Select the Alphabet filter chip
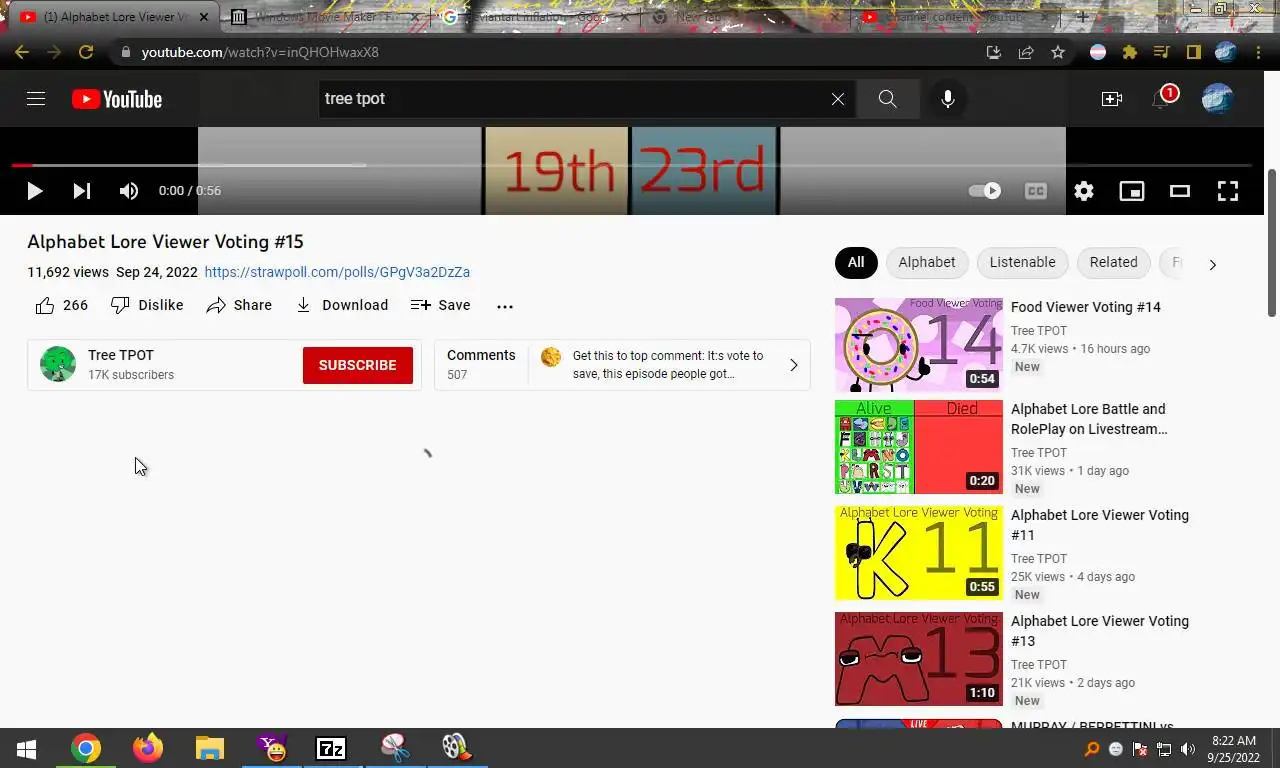This screenshot has width=1280, height=768. tap(927, 262)
